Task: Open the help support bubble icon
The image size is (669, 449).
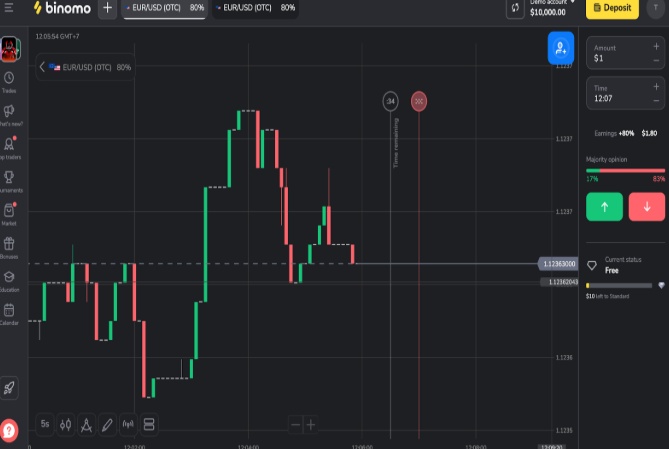Action: tap(10, 431)
